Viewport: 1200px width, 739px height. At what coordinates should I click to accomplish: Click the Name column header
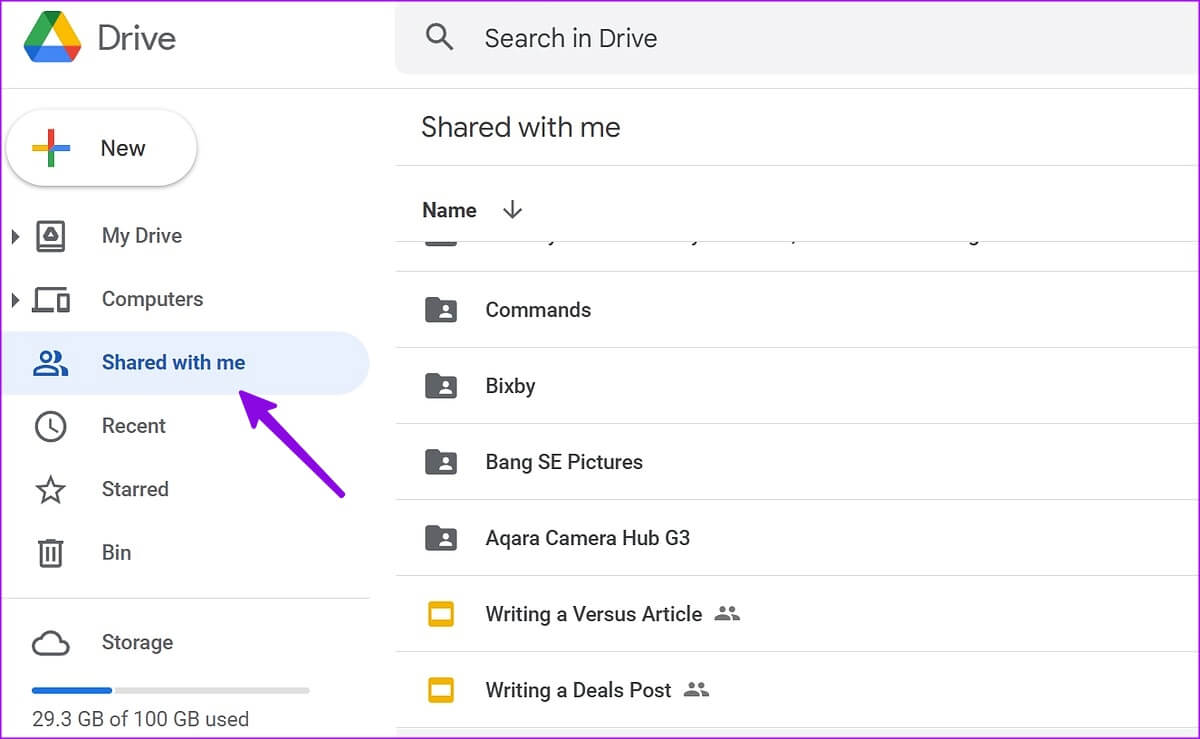pos(449,210)
